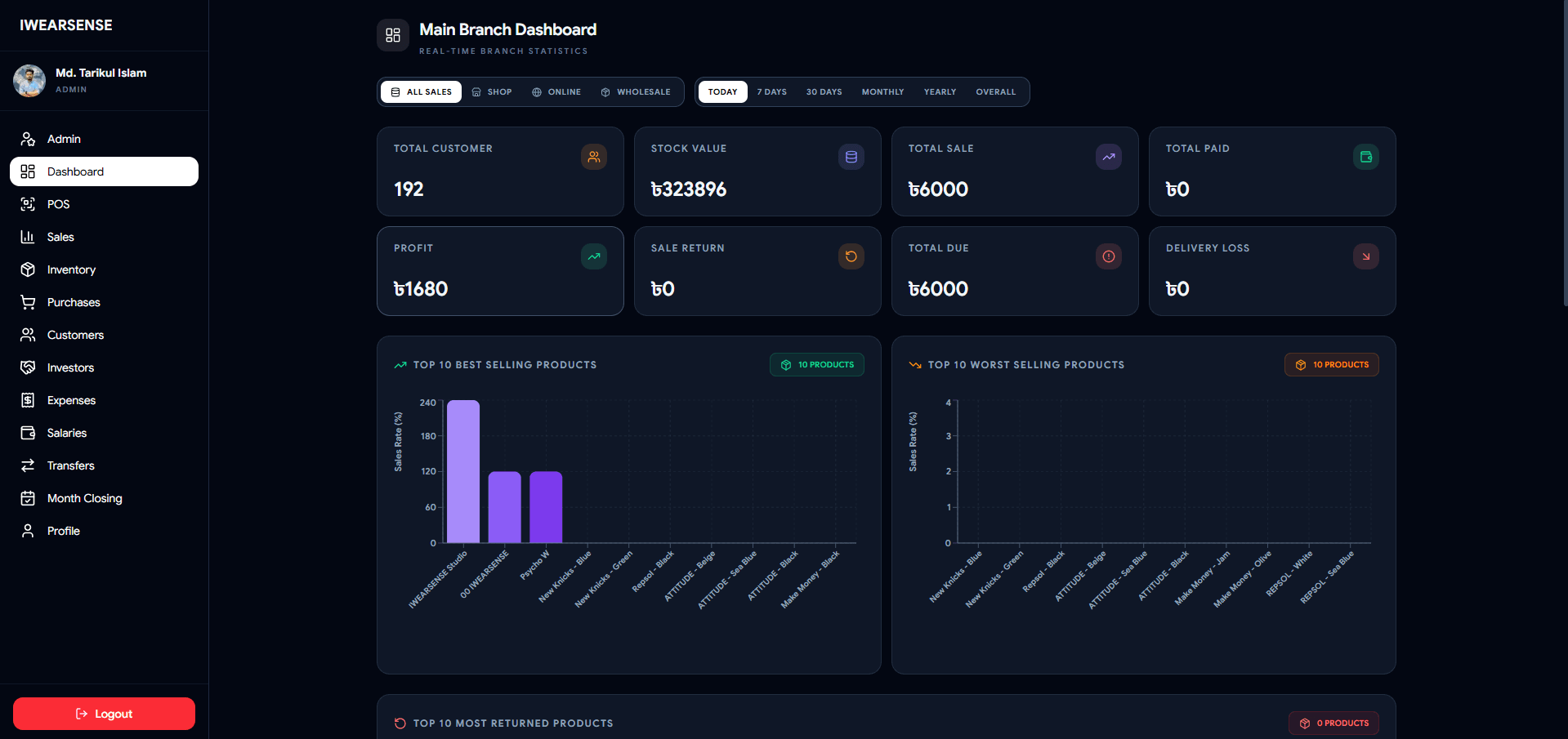
Task: Switch time range to MONTHLY
Action: pos(882,91)
